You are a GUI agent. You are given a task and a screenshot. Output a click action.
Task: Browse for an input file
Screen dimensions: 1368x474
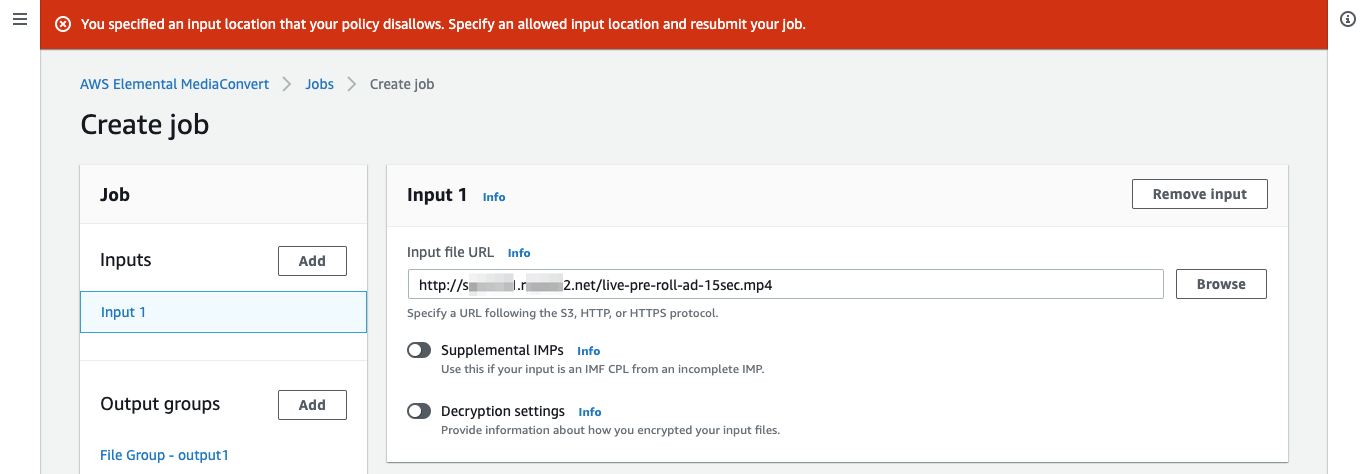1221,284
